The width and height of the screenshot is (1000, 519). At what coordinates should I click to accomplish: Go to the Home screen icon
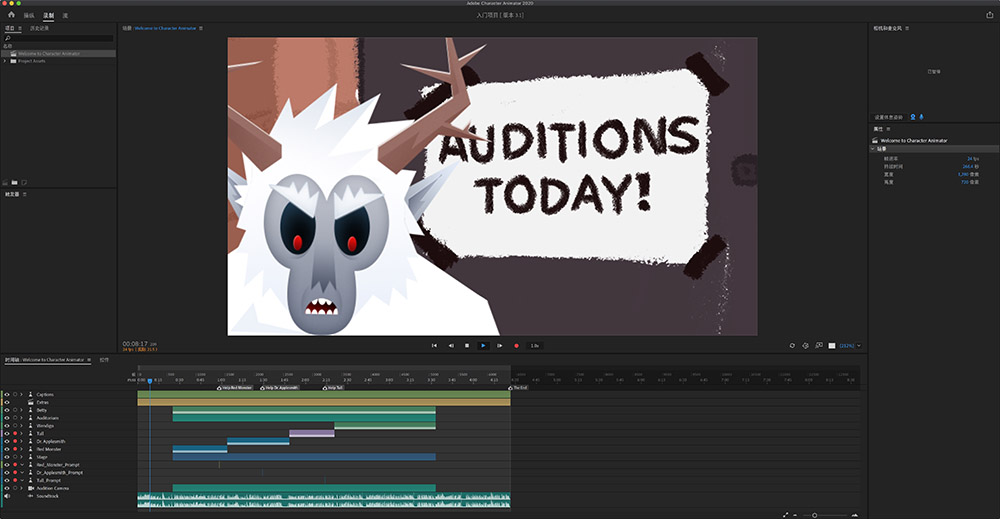coord(11,15)
